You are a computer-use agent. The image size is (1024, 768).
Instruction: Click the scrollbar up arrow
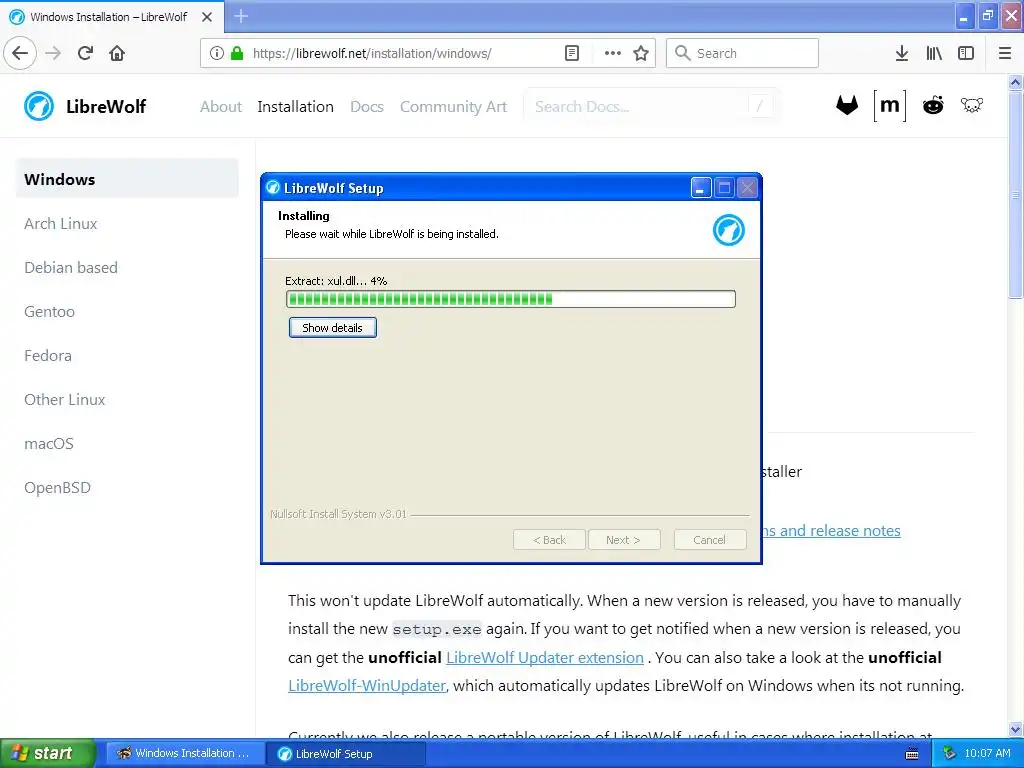tap(1016, 82)
